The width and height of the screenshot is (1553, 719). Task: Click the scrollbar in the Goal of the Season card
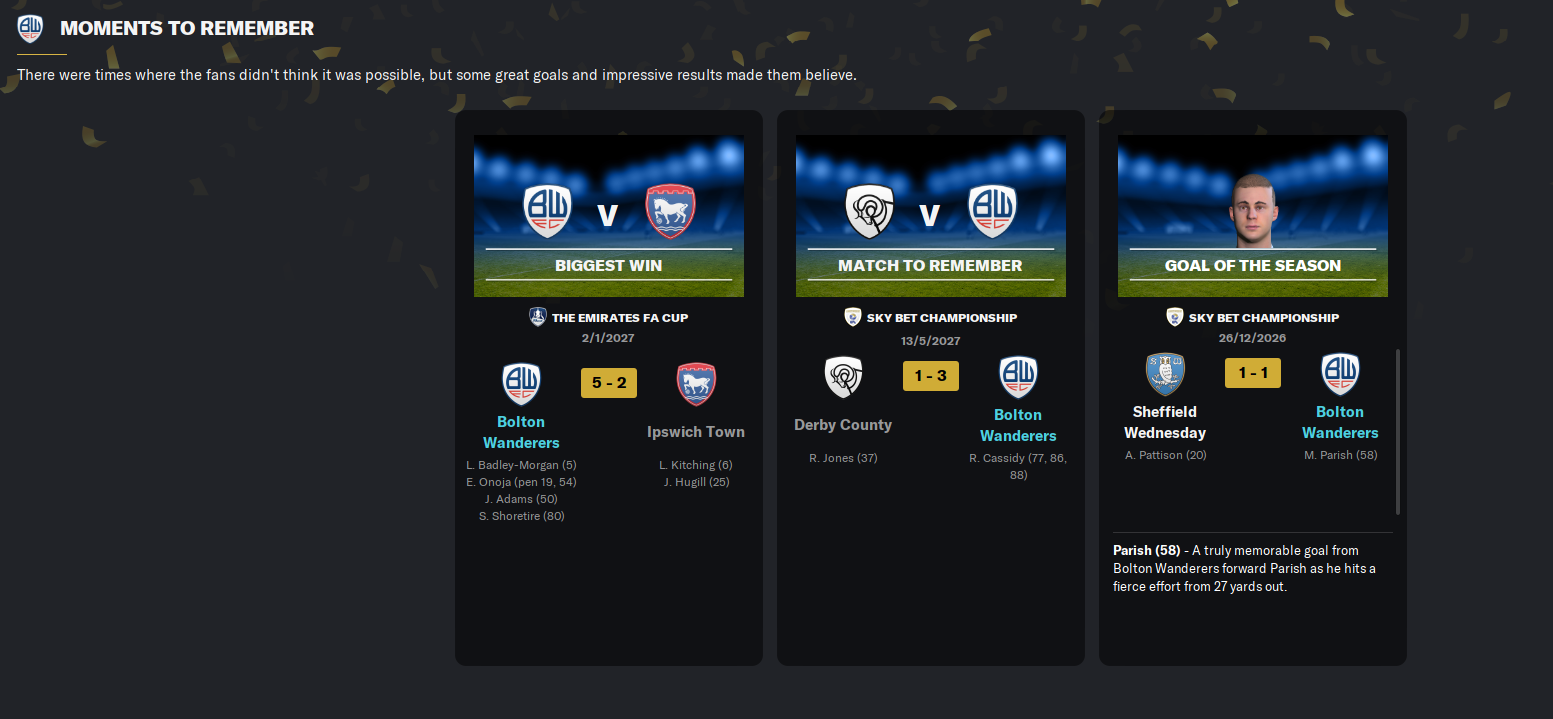point(1397,431)
